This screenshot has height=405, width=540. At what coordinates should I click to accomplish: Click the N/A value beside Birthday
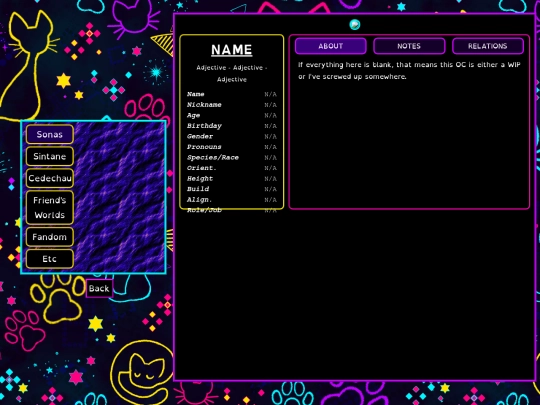(270, 126)
